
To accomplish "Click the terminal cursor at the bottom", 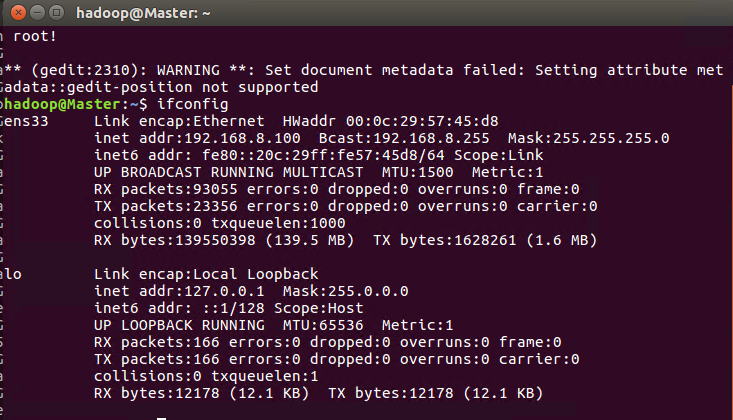I will point(161,418).
